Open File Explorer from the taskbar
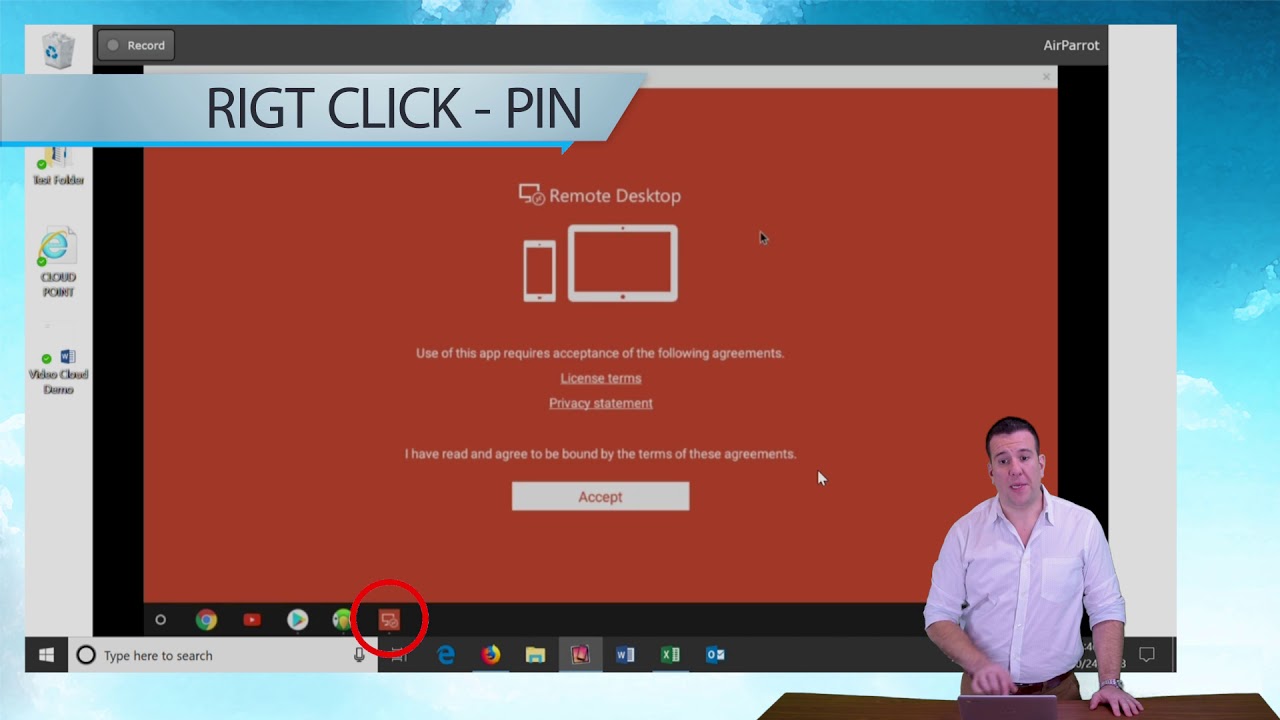 point(536,655)
